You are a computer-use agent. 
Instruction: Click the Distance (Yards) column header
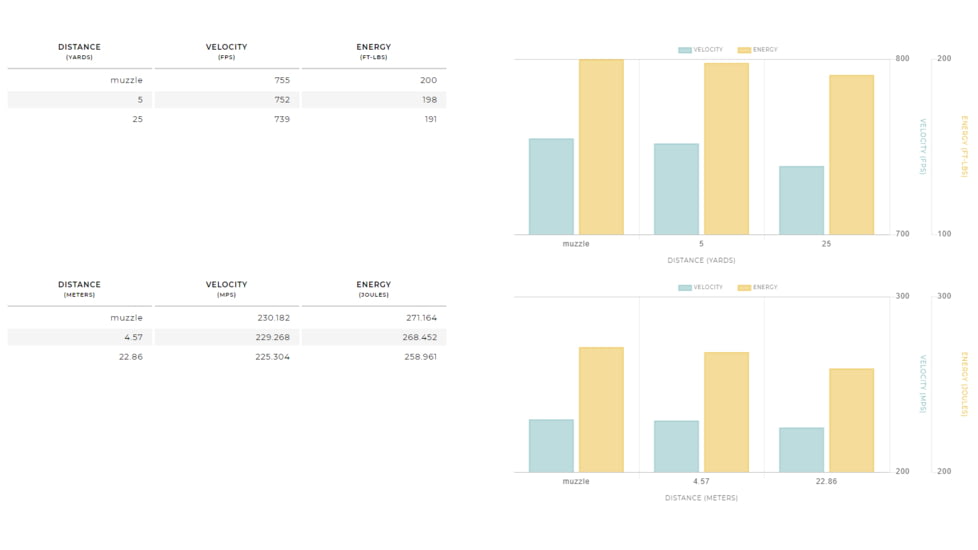(79, 52)
